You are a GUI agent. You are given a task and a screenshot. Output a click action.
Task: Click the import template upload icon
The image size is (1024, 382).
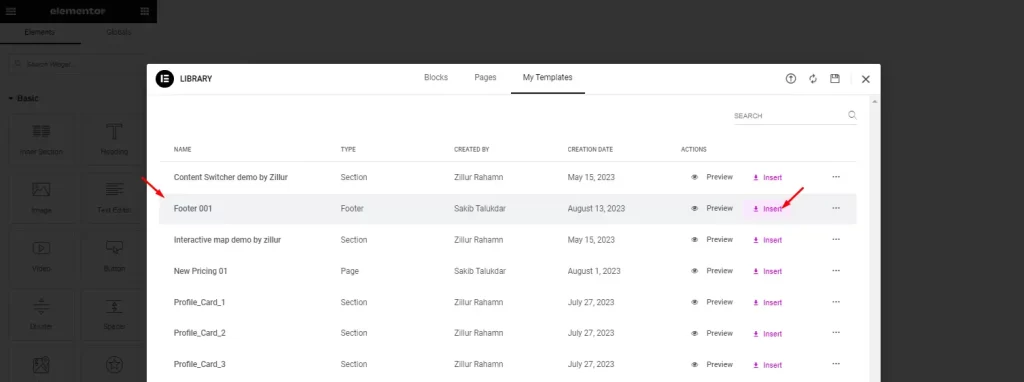(x=790, y=79)
